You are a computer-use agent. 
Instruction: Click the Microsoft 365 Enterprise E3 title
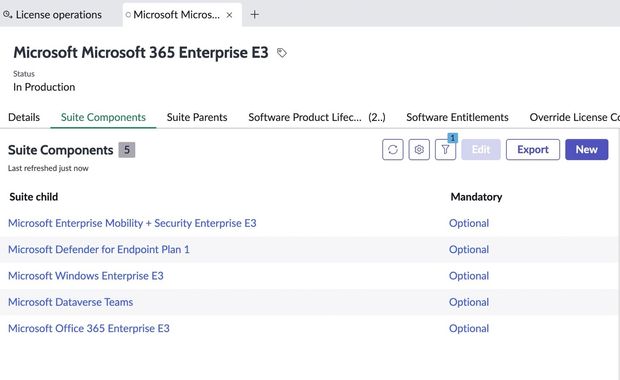[141, 53]
